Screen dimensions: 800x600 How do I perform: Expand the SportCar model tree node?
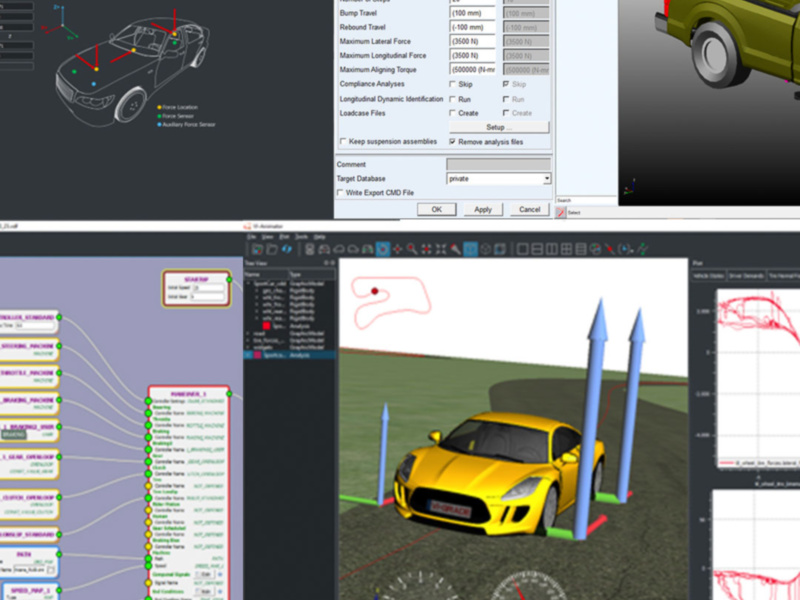coord(248,283)
